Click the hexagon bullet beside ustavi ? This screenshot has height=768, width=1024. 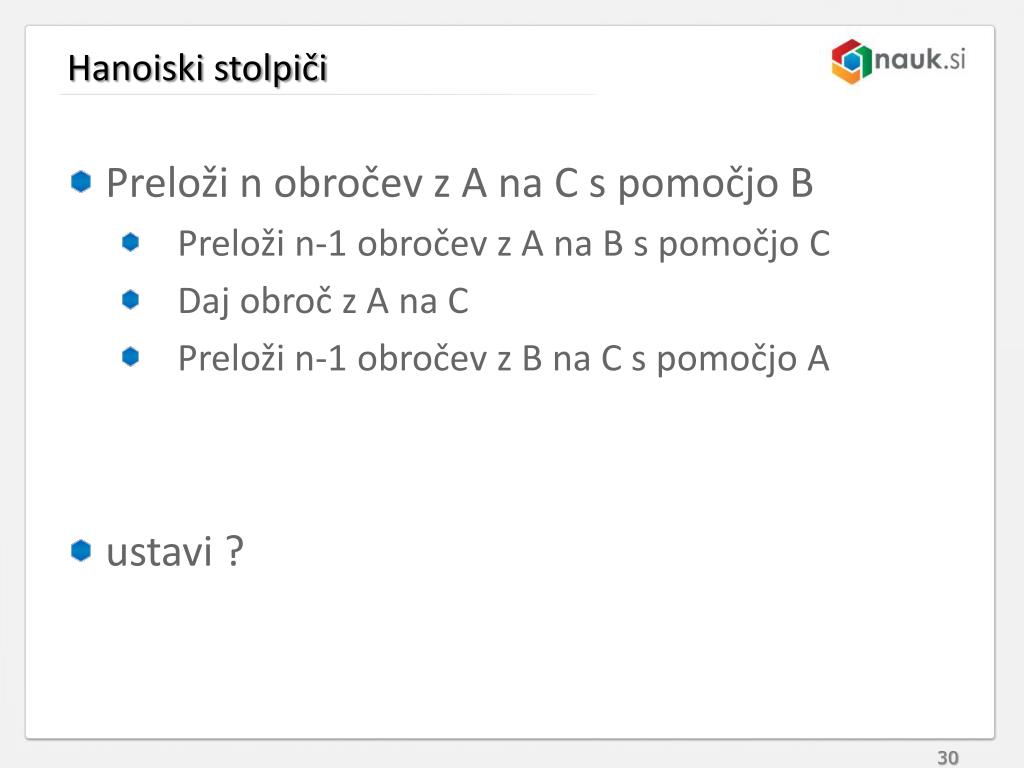(81, 550)
